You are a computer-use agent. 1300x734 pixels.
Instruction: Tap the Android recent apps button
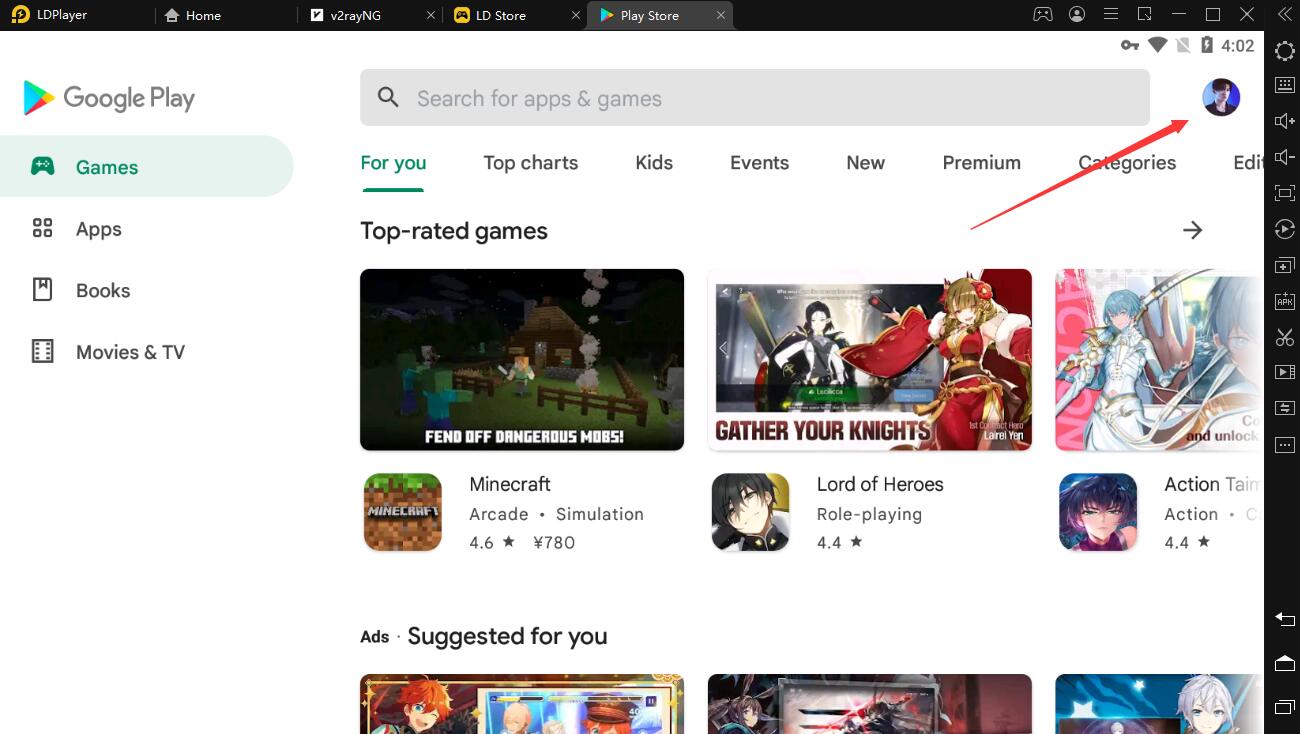(x=1285, y=707)
